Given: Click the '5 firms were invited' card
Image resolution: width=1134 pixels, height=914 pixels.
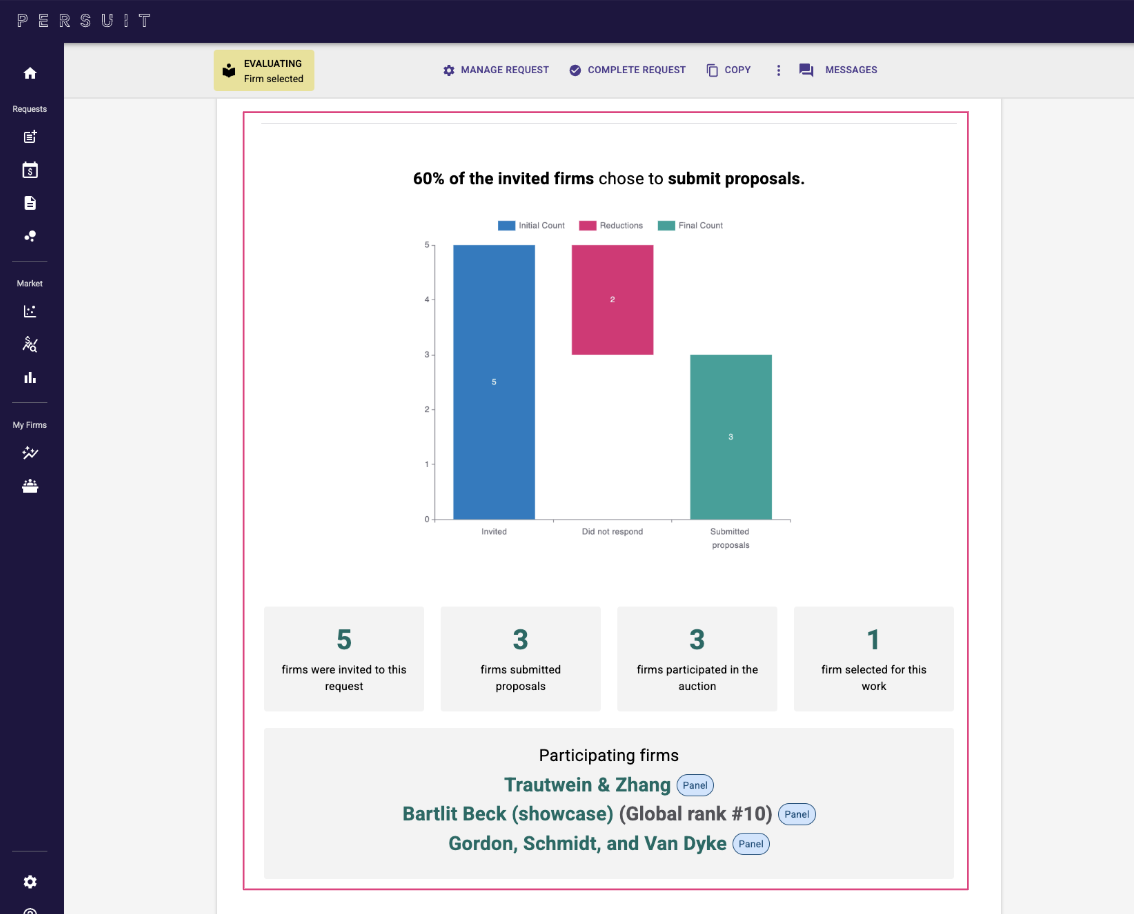Looking at the screenshot, I should click(x=344, y=659).
